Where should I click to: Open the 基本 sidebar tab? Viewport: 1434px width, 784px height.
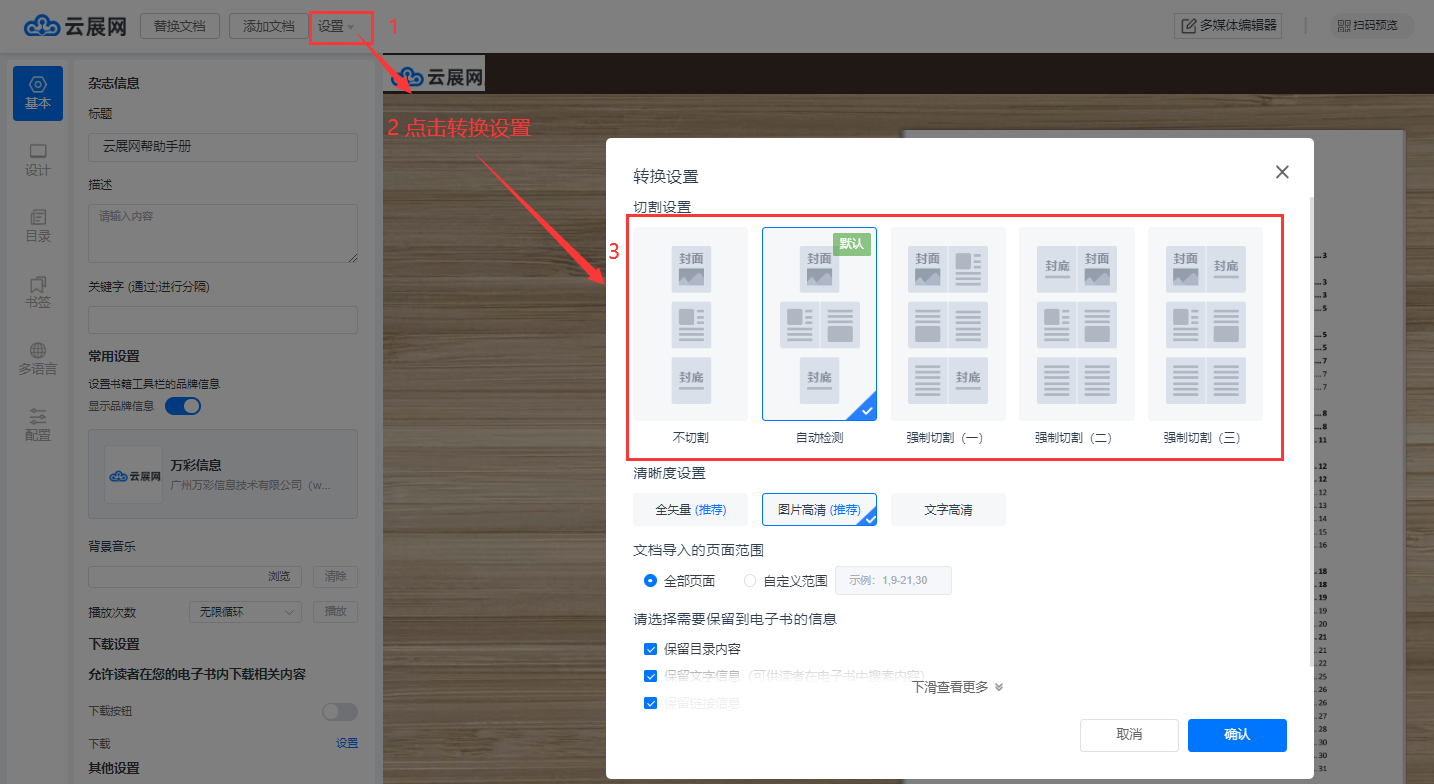38,93
